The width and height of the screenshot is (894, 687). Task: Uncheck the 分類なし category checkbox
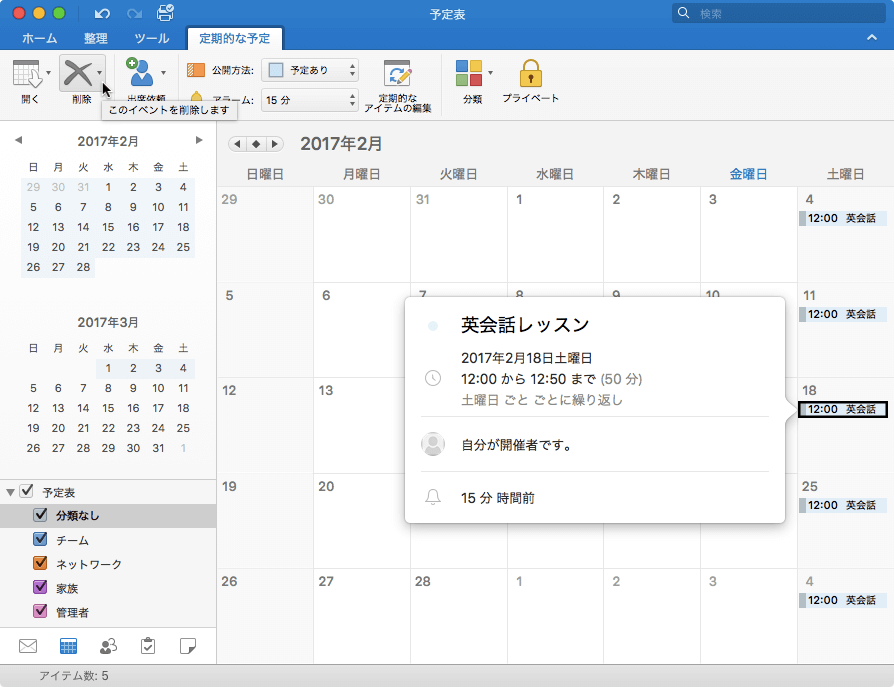[40, 515]
